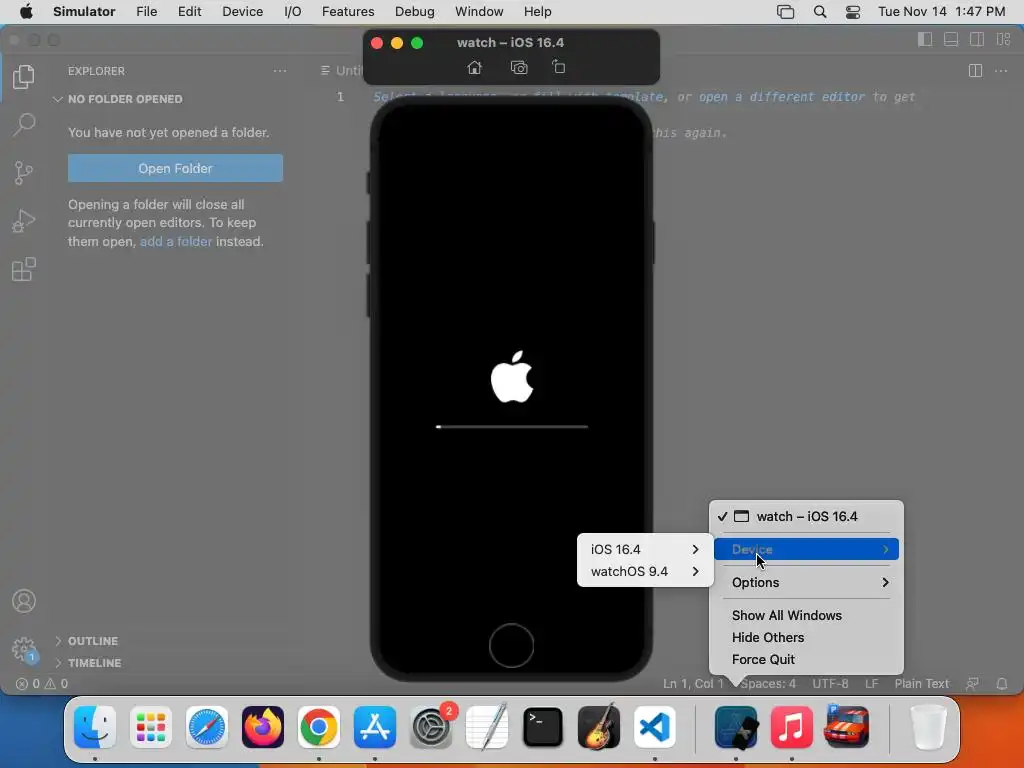This screenshot has height=768, width=1024.
Task: Open Finder in the Dock
Action: (95, 727)
